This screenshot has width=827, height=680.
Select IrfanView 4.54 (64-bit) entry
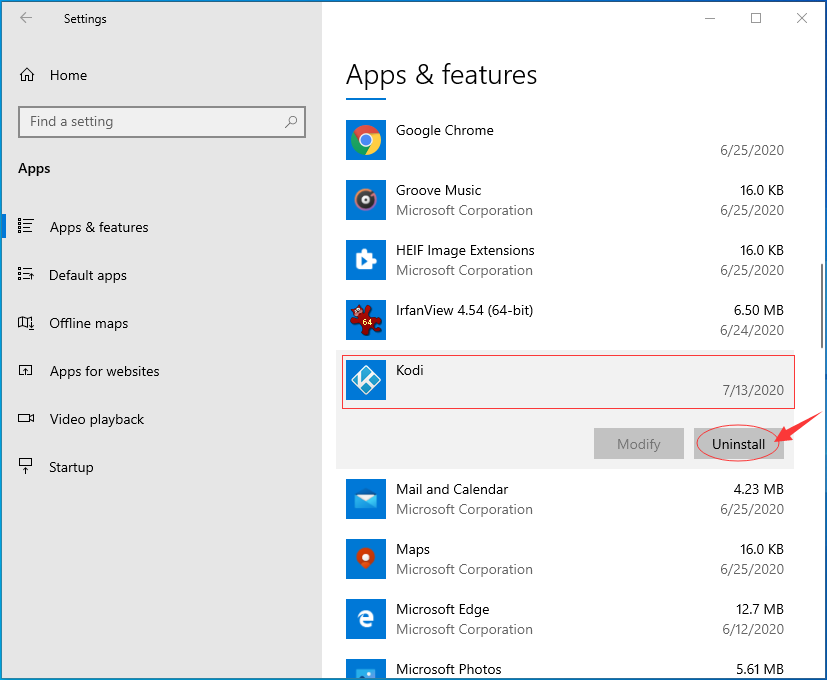pyautogui.click(x=465, y=310)
